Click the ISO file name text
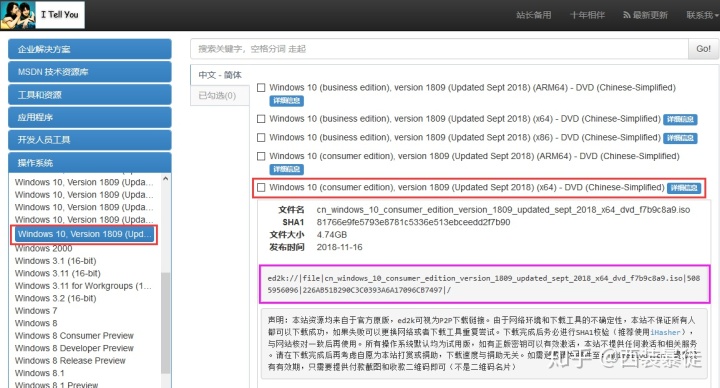 tap(503, 210)
